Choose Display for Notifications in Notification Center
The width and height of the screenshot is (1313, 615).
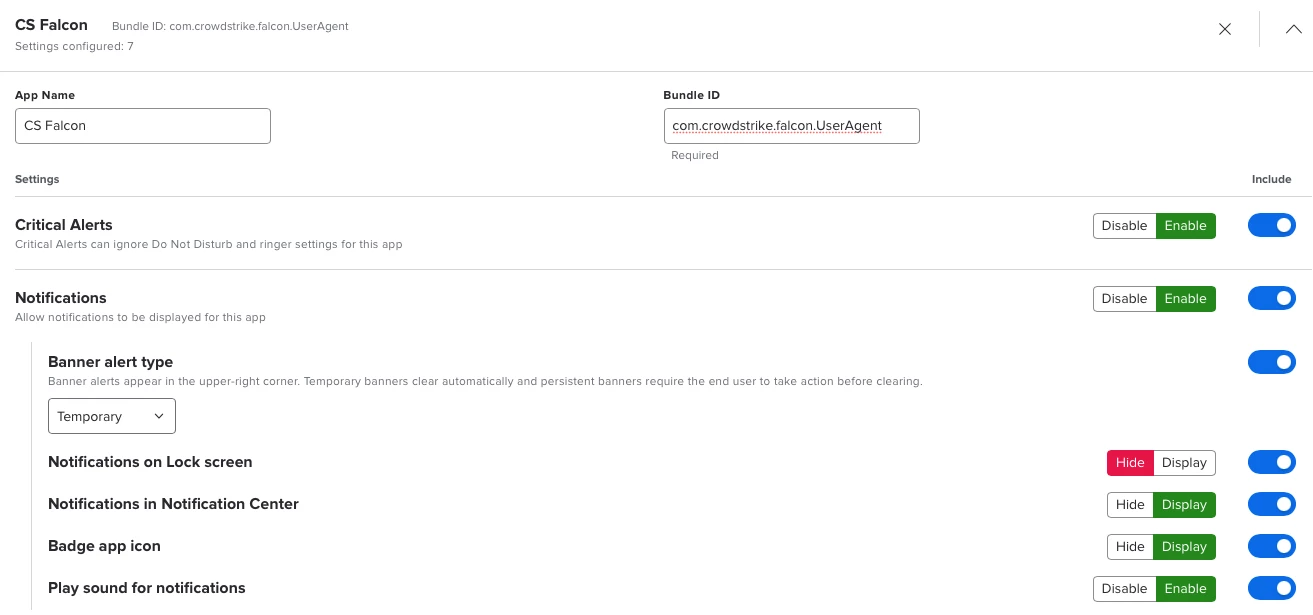[1185, 505]
